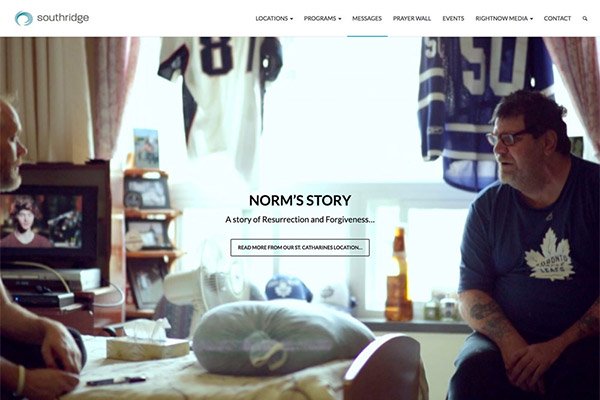600x400 pixels.
Task: Open the Prayer Wall page
Action: coord(412,18)
